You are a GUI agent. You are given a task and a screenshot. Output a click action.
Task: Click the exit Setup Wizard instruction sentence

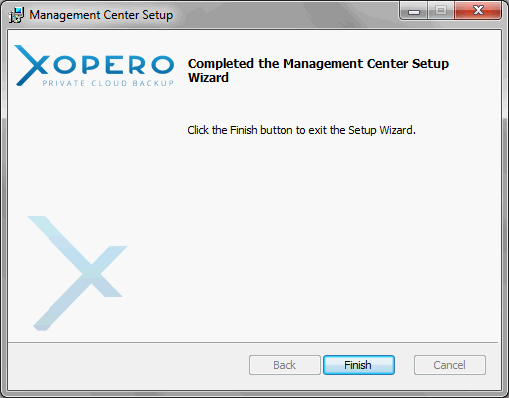(x=301, y=130)
